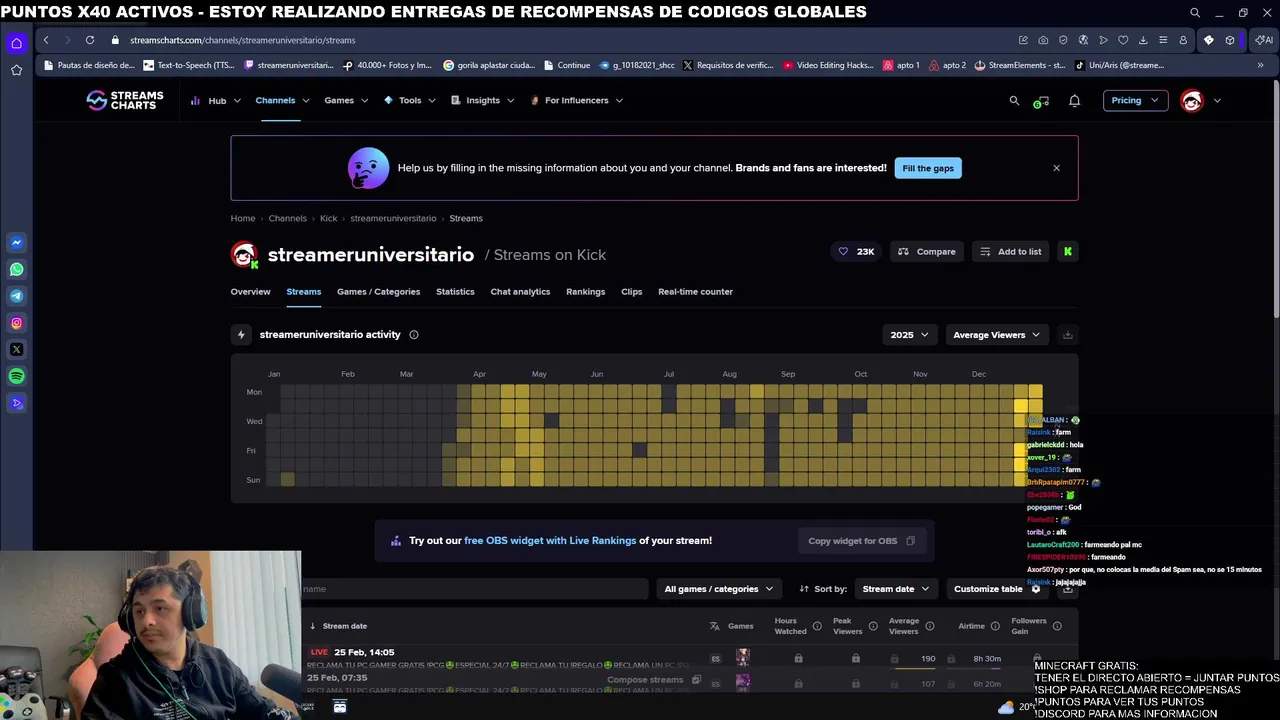Expand the Games navigation menu

pos(346,100)
